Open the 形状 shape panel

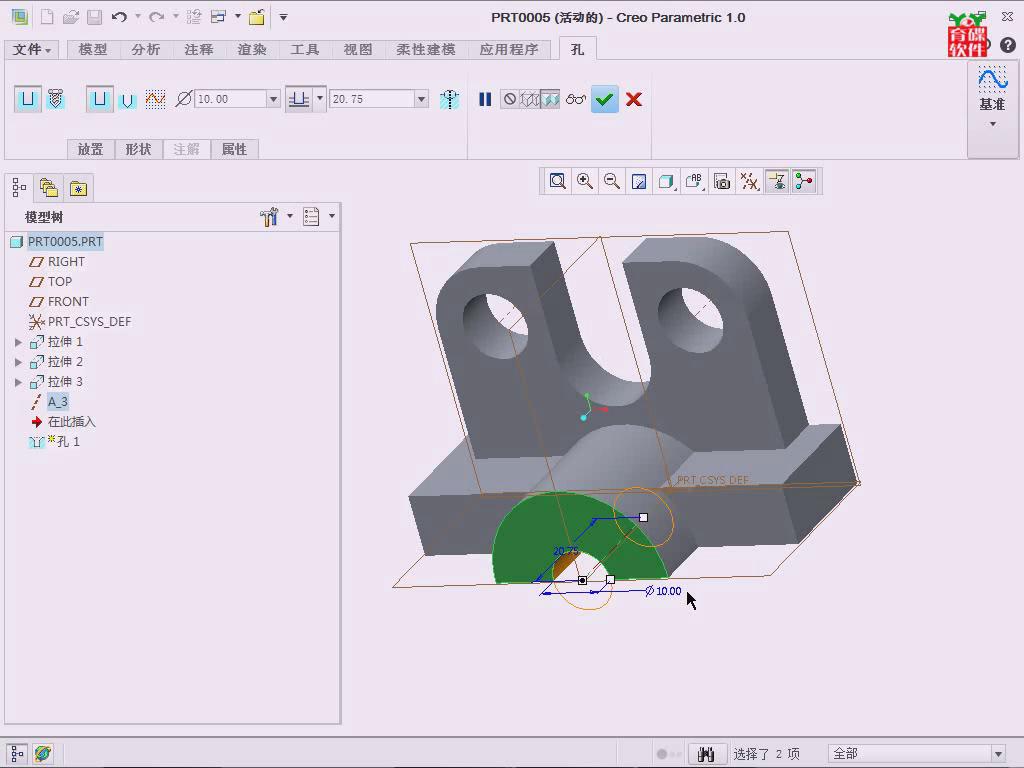tap(138, 150)
